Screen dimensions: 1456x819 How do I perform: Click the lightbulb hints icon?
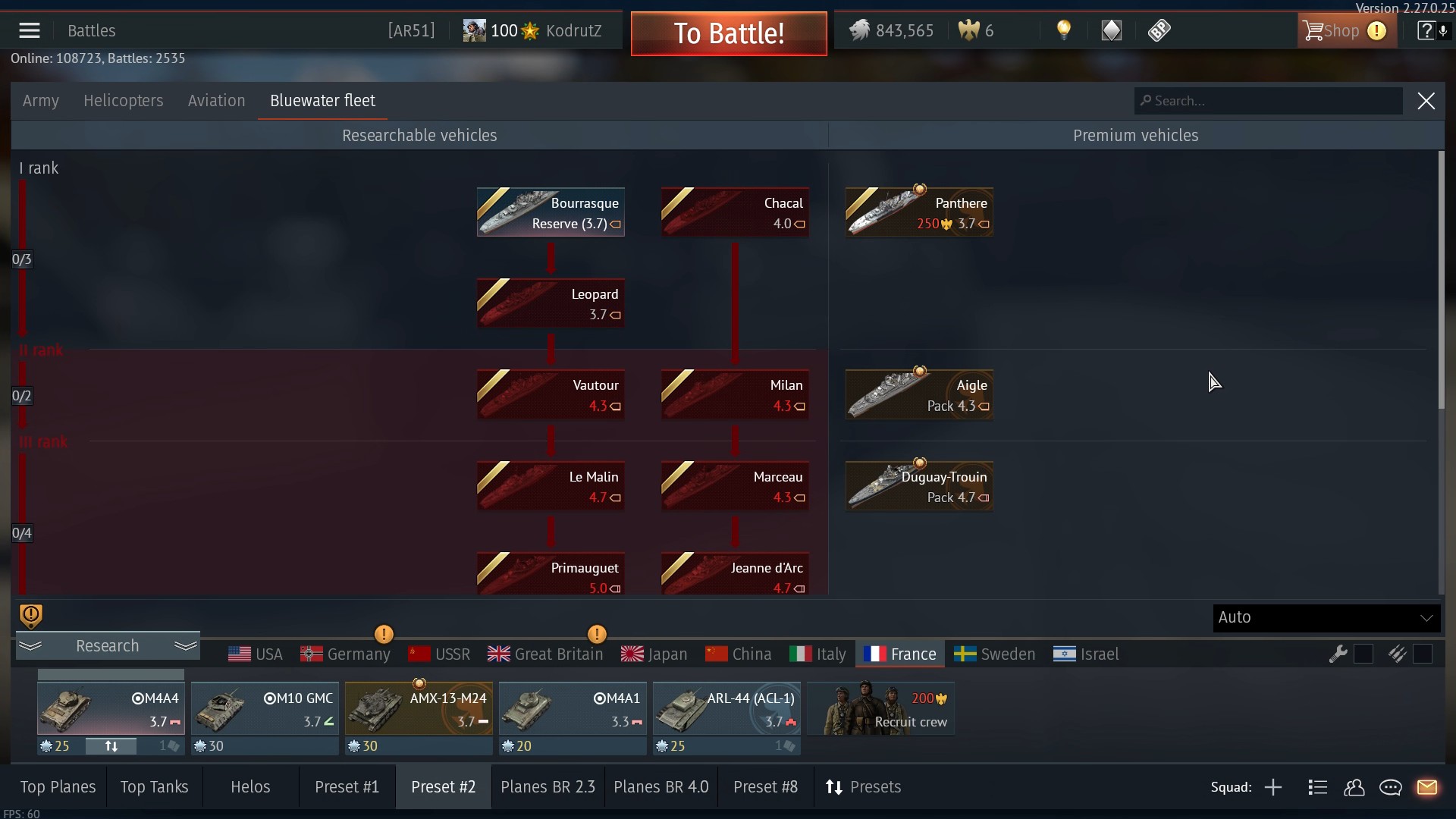click(1064, 30)
